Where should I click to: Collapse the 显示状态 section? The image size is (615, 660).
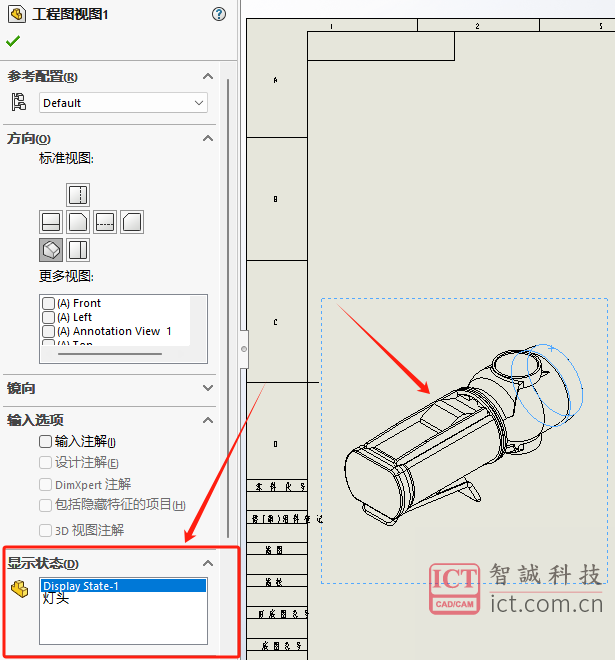point(208,563)
